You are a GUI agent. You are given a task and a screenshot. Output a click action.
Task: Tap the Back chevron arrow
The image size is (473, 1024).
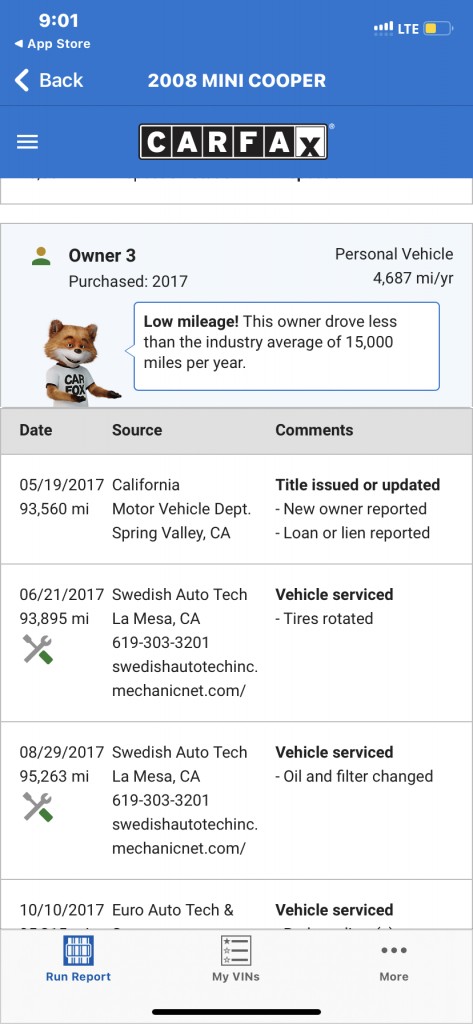click(x=22, y=80)
